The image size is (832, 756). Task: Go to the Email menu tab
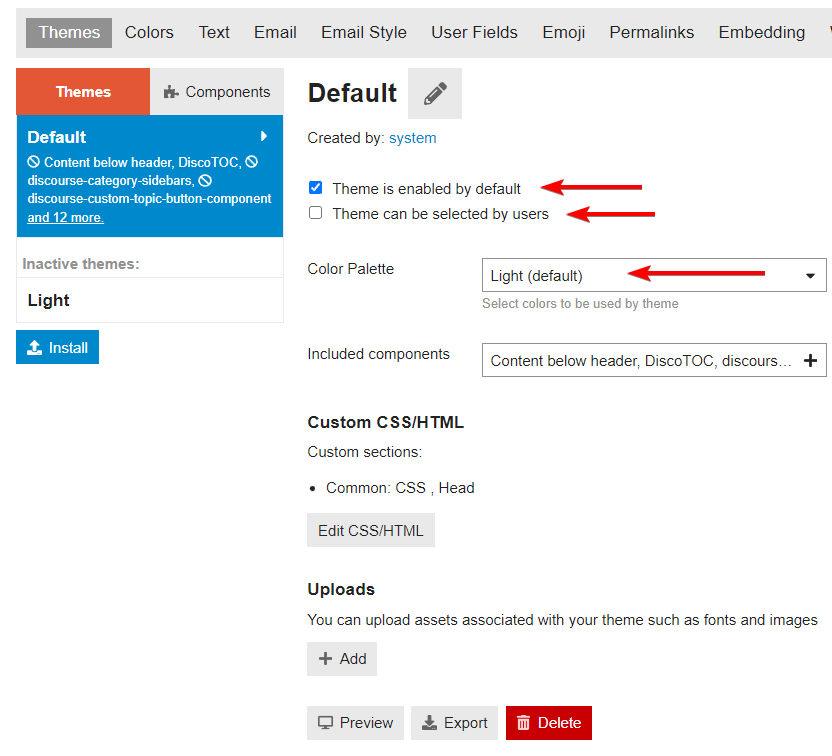point(275,32)
